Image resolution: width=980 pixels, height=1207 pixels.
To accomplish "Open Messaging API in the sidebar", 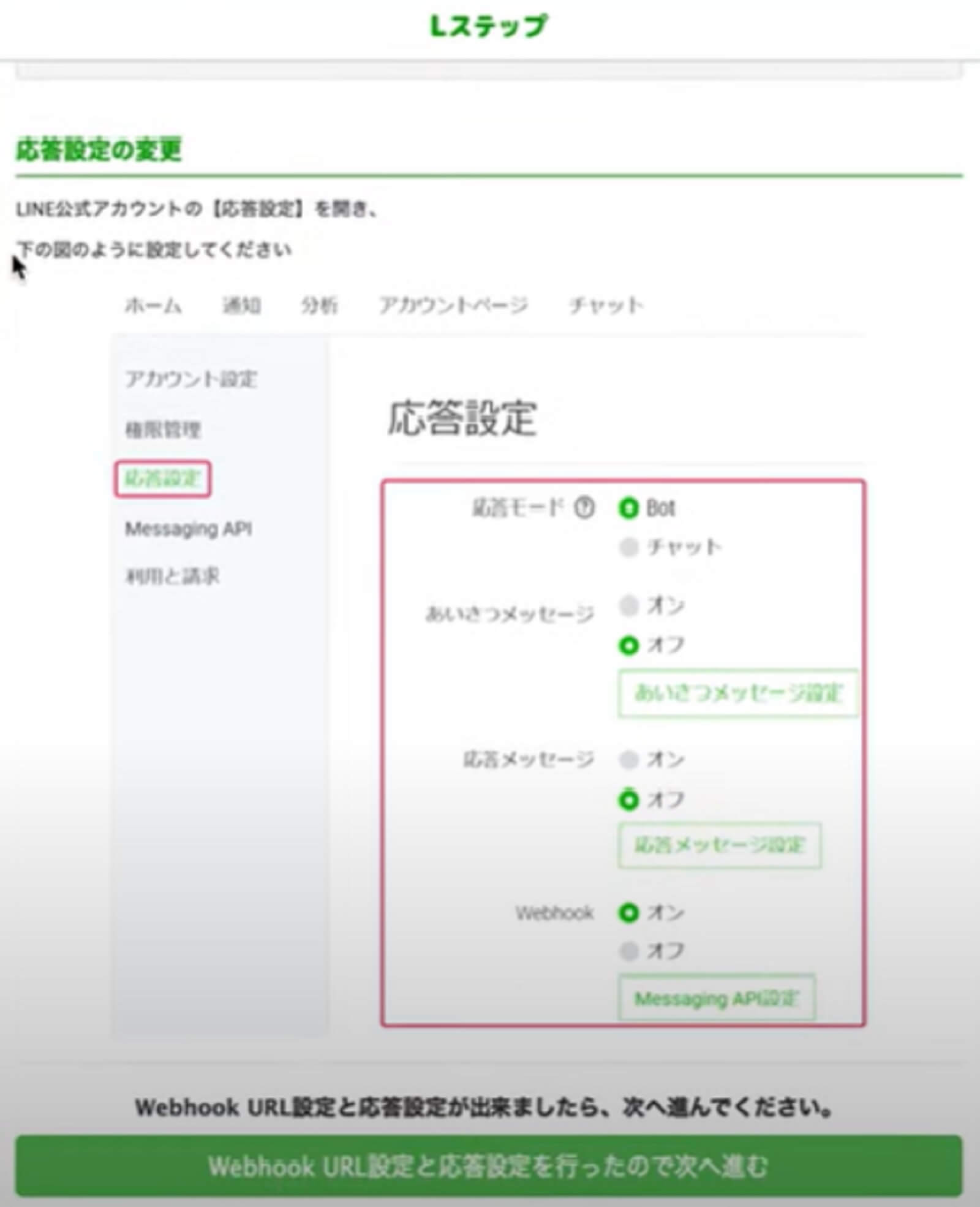I will click(x=188, y=529).
